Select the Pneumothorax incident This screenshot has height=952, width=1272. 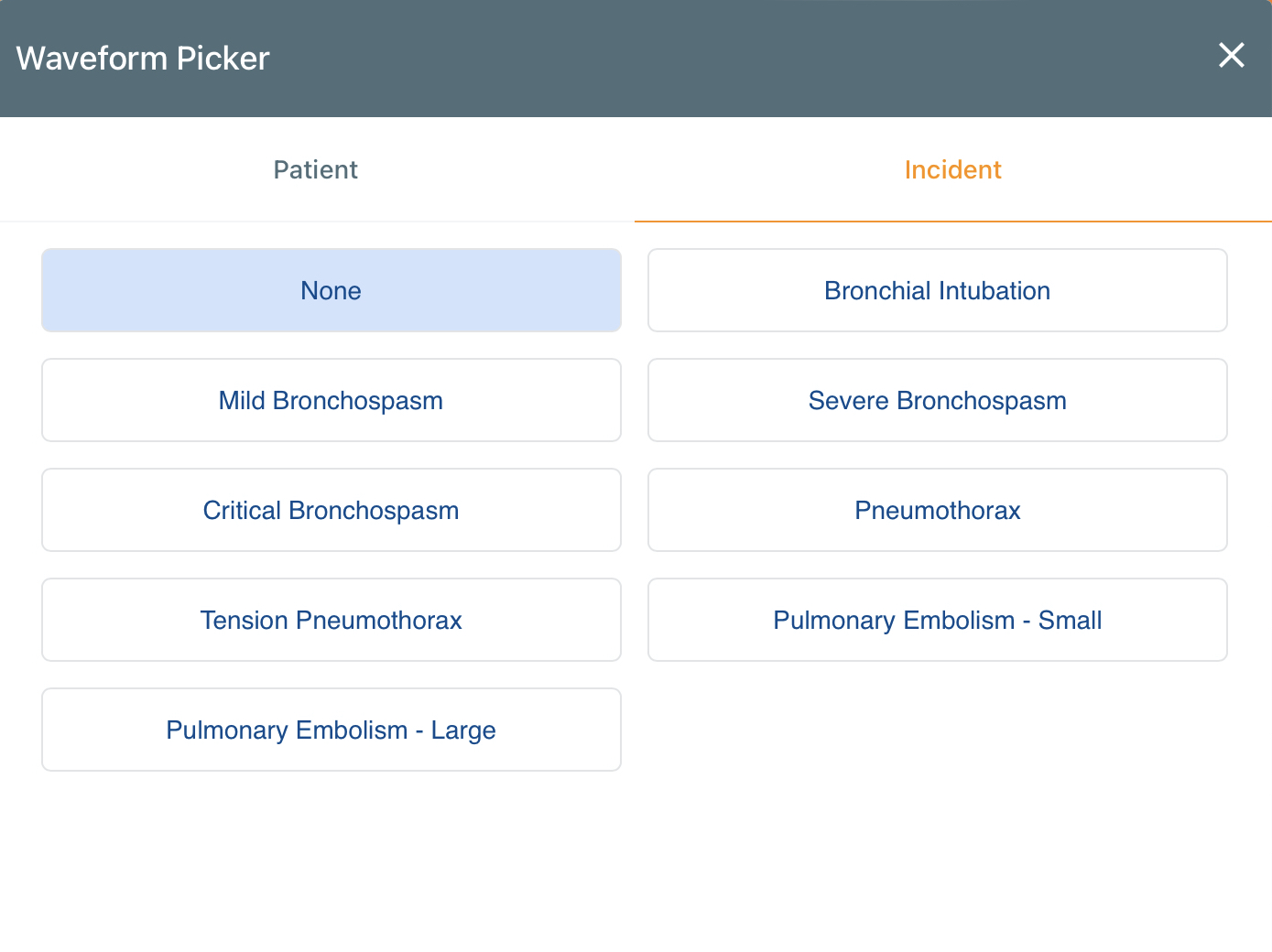coord(937,510)
